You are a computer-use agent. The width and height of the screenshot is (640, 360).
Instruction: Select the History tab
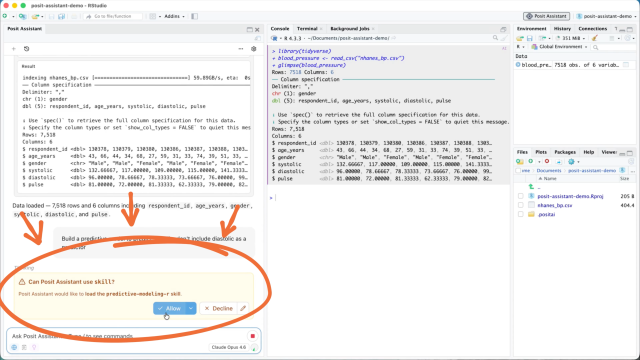coord(562,29)
